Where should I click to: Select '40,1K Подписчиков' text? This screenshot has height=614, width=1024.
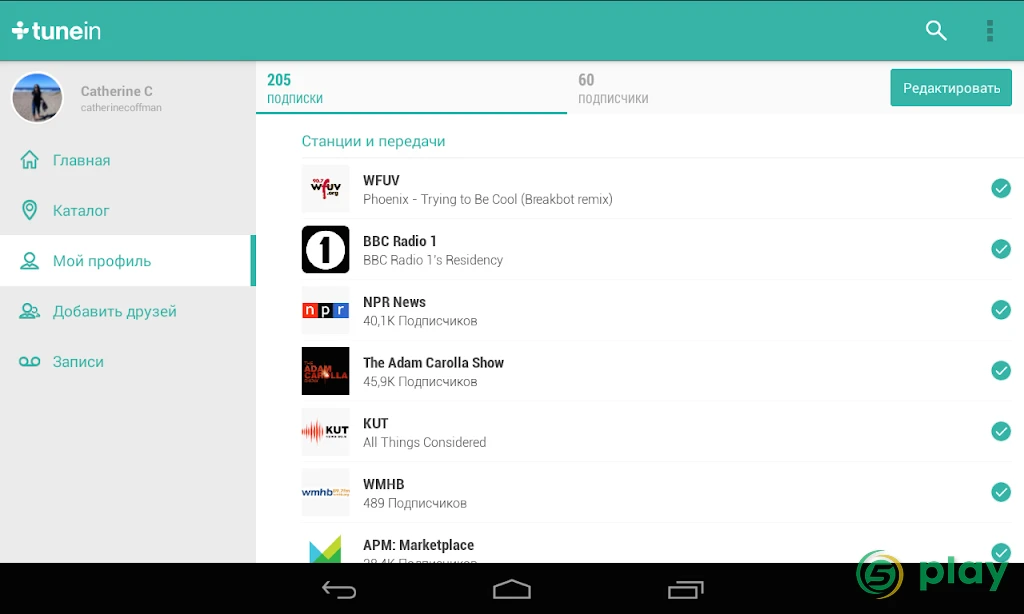pyautogui.click(x=420, y=321)
